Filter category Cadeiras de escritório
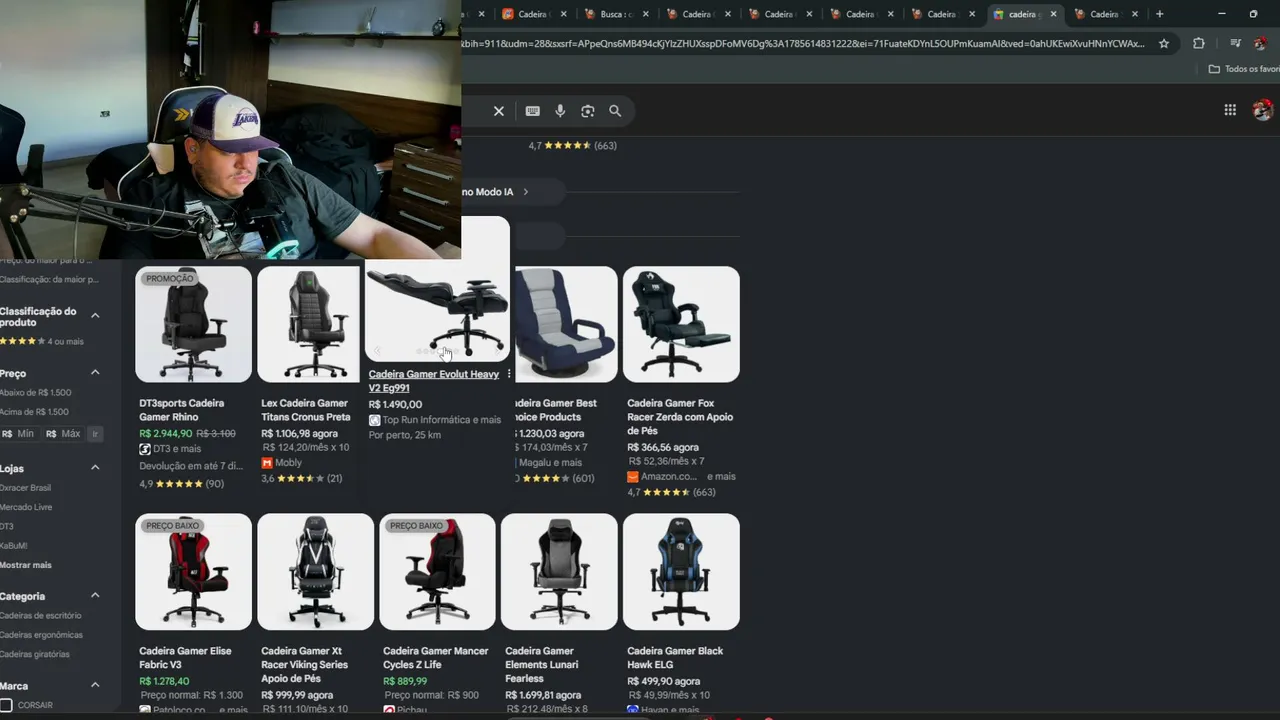This screenshot has height=720, width=1280. [x=41, y=616]
